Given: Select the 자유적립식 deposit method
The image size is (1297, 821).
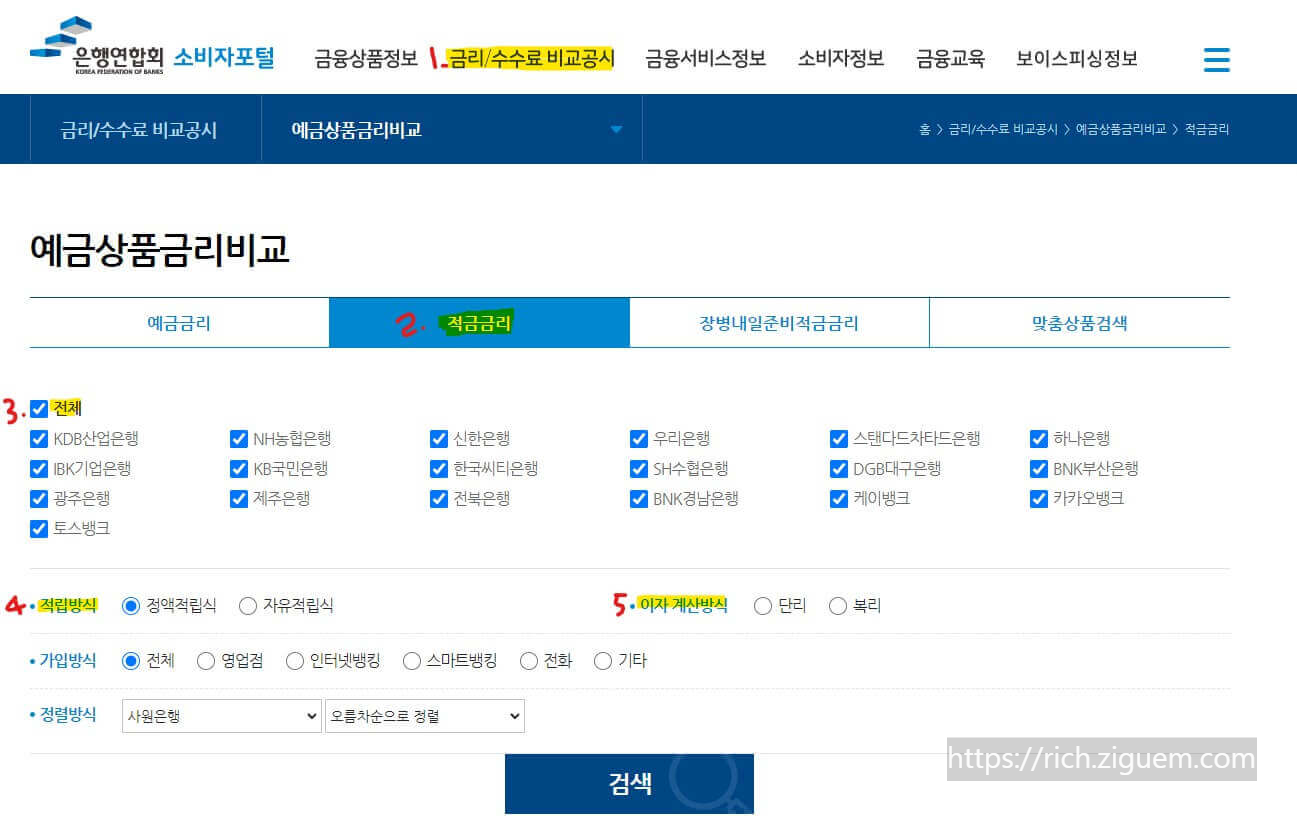Looking at the screenshot, I should (x=247, y=605).
